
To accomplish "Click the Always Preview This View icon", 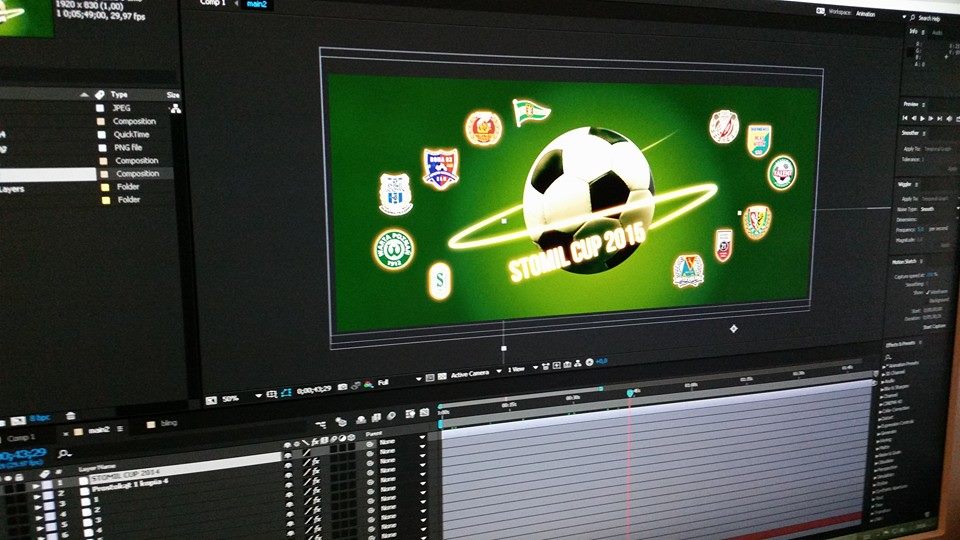I will 211,400.
